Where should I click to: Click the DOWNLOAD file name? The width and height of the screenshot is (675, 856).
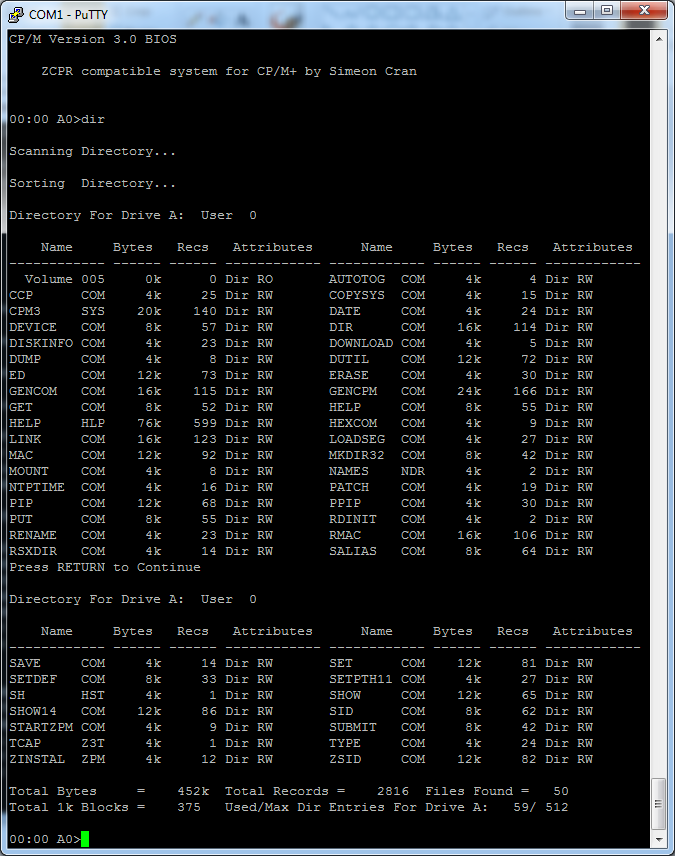(x=360, y=343)
